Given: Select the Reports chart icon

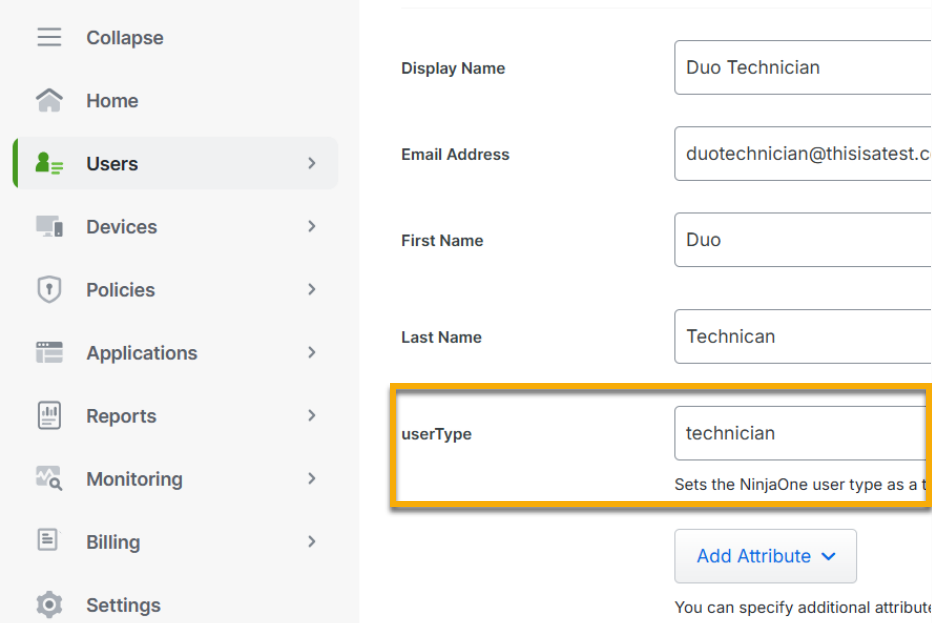Looking at the screenshot, I should pos(48,416).
